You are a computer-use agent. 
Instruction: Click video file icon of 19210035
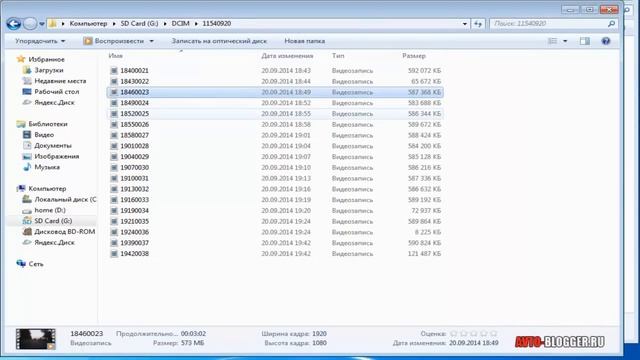114,222
